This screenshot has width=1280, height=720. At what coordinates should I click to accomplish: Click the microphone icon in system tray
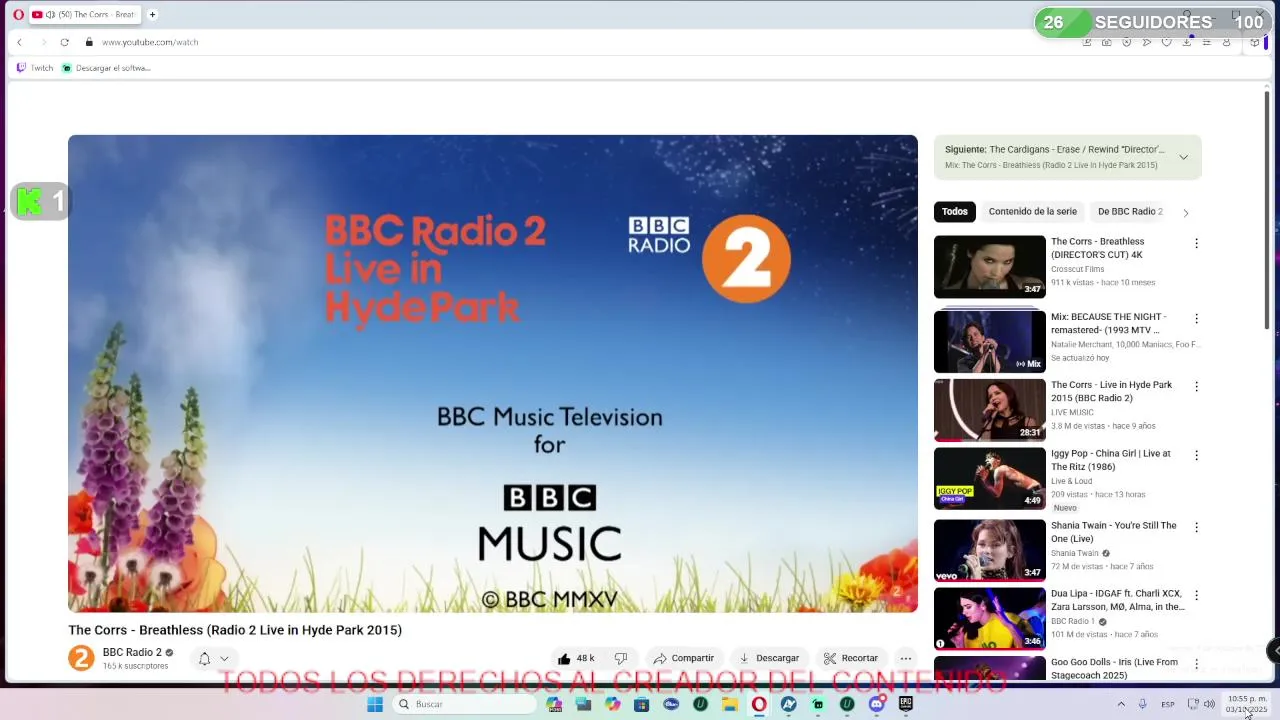tap(1142, 704)
